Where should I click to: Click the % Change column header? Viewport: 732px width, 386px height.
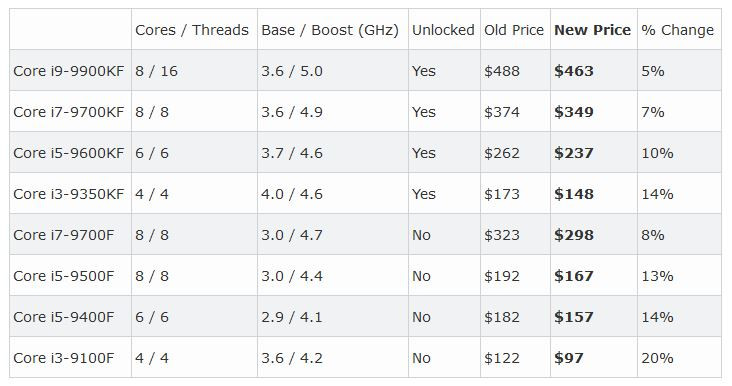[677, 30]
